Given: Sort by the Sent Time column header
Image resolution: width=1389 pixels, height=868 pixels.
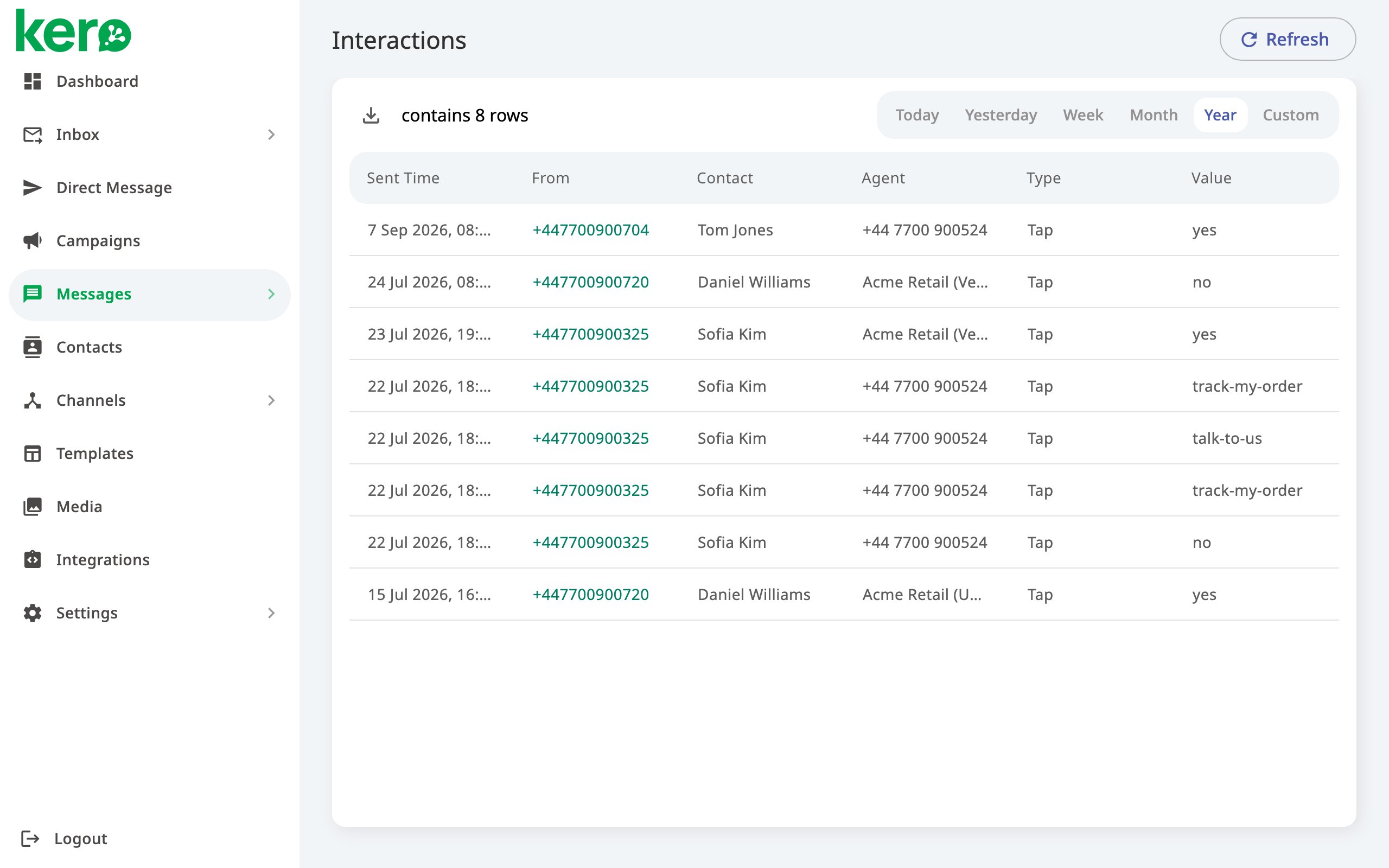Looking at the screenshot, I should (403, 178).
